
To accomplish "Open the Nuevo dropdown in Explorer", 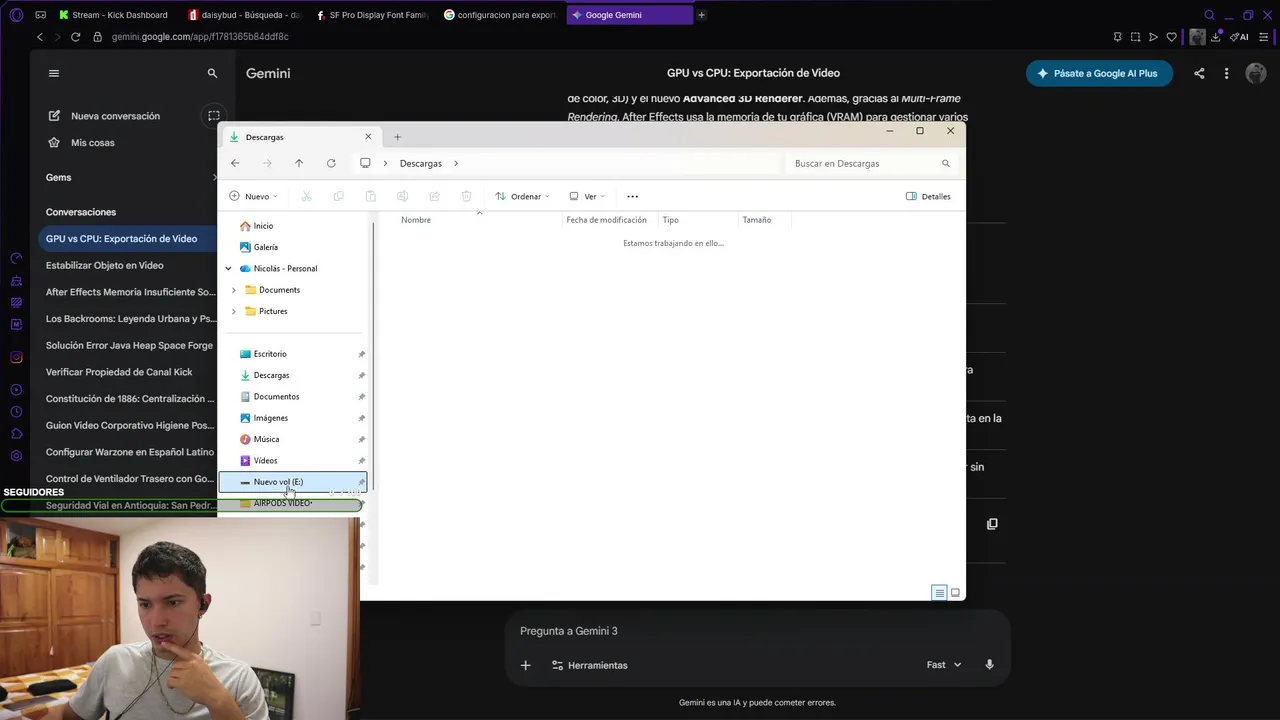I will pyautogui.click(x=253, y=196).
